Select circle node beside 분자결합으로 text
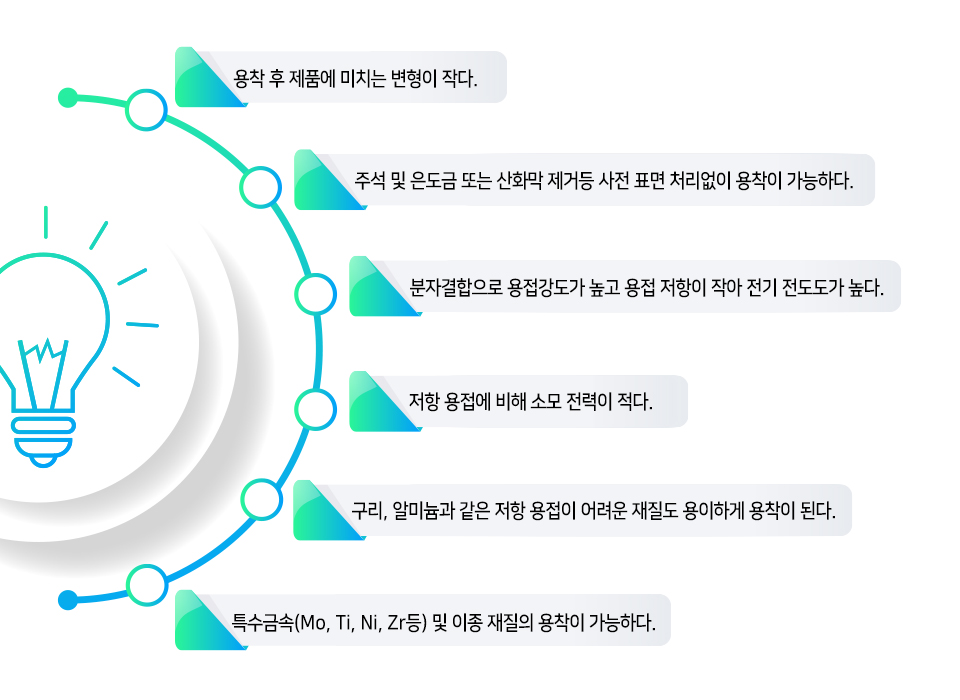The image size is (960, 700). (x=315, y=295)
